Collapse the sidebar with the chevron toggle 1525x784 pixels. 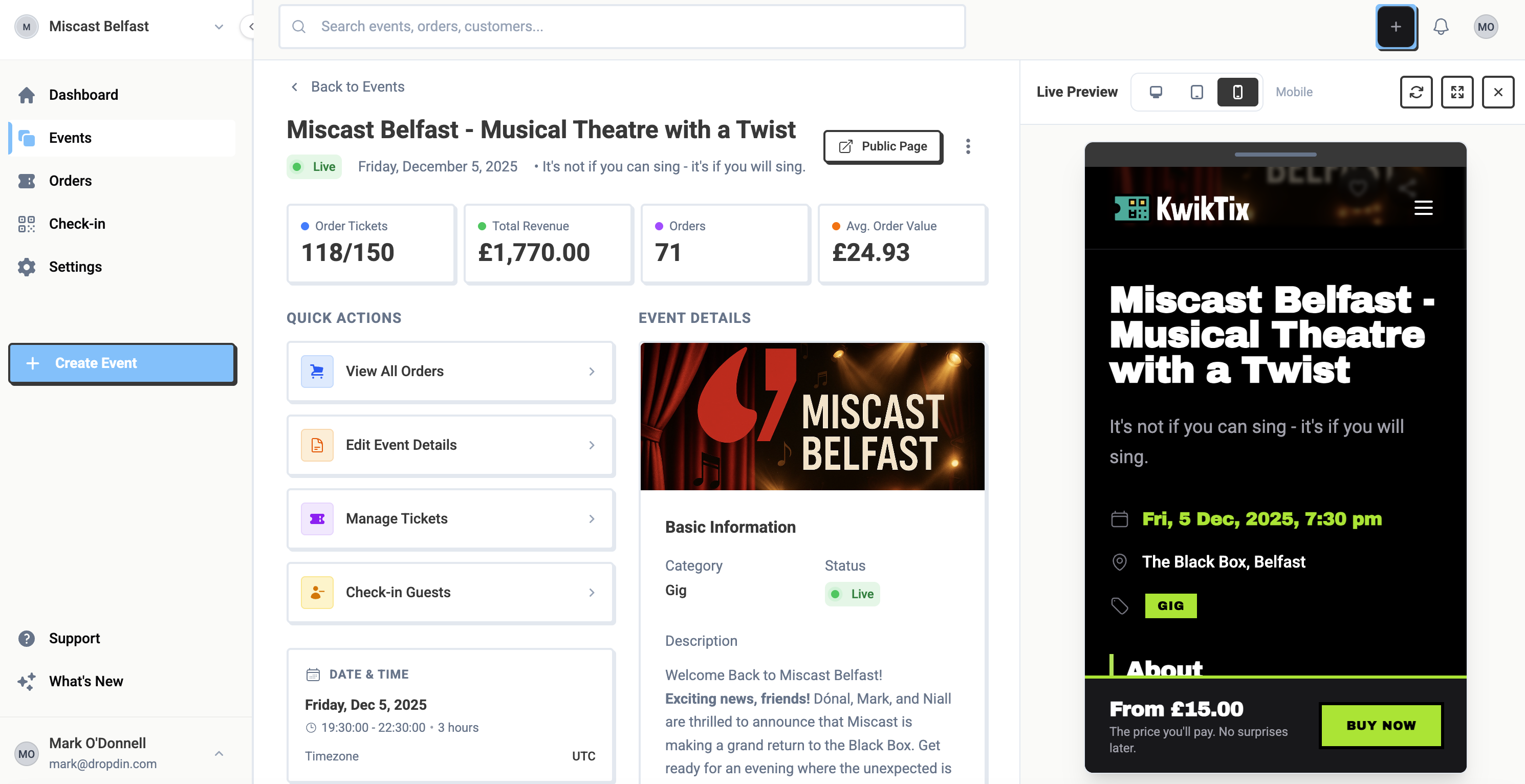(251, 27)
